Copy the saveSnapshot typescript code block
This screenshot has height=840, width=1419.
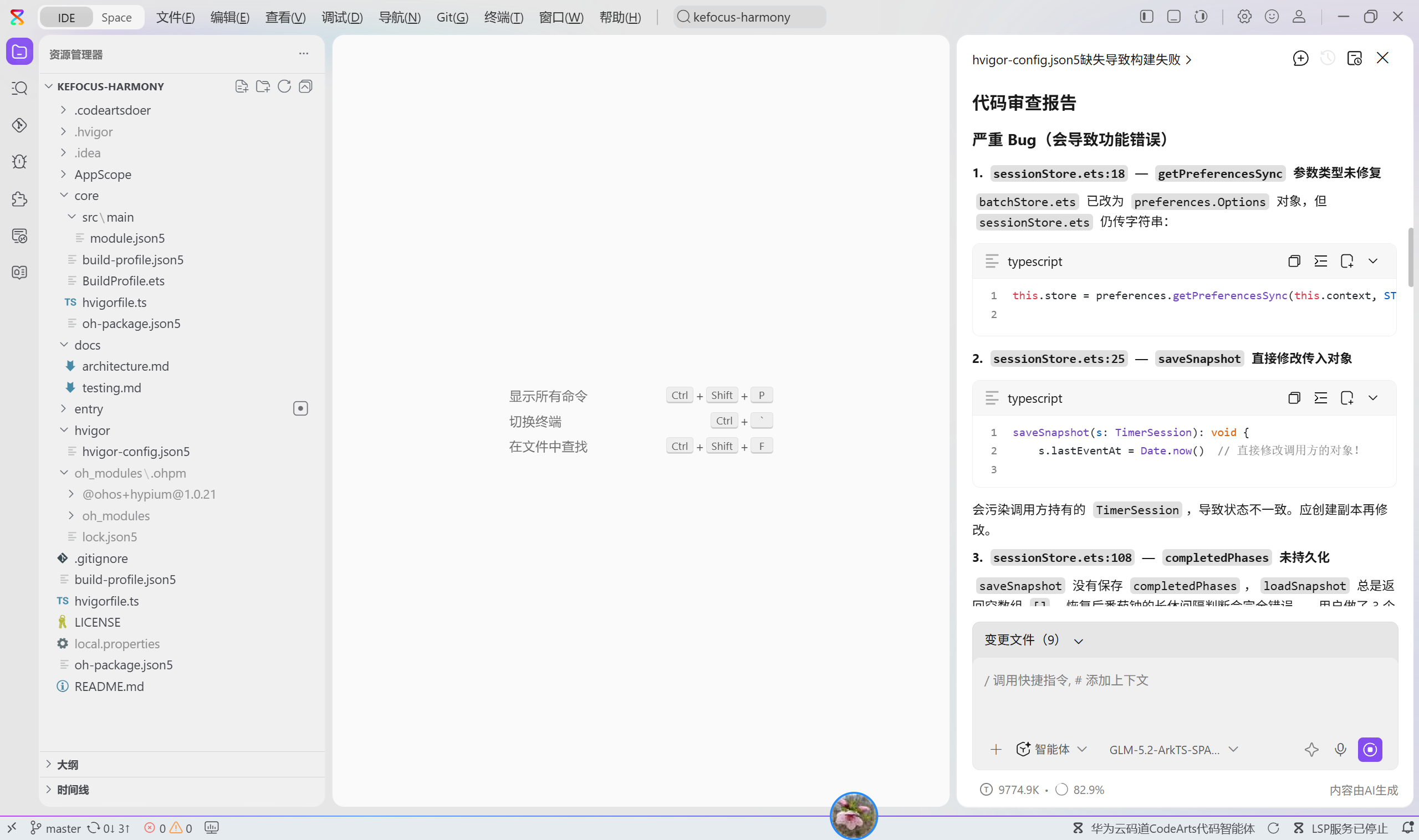[1294, 398]
